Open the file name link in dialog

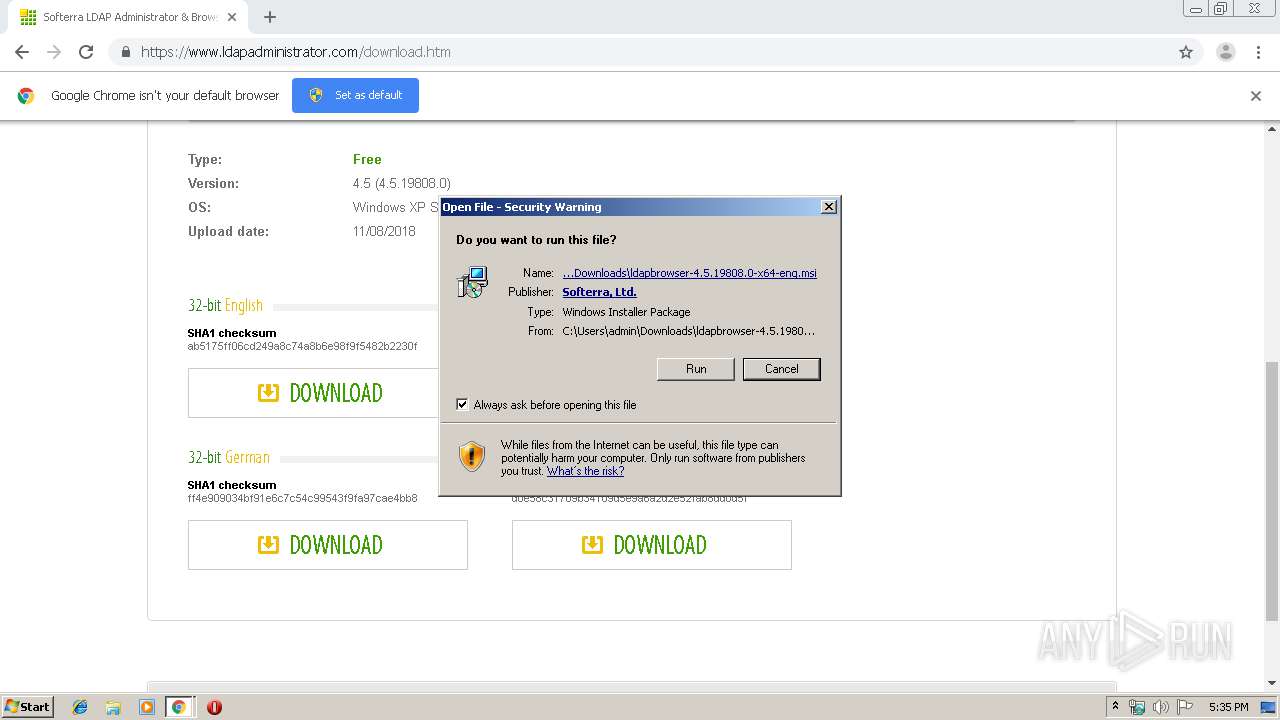pyautogui.click(x=689, y=273)
